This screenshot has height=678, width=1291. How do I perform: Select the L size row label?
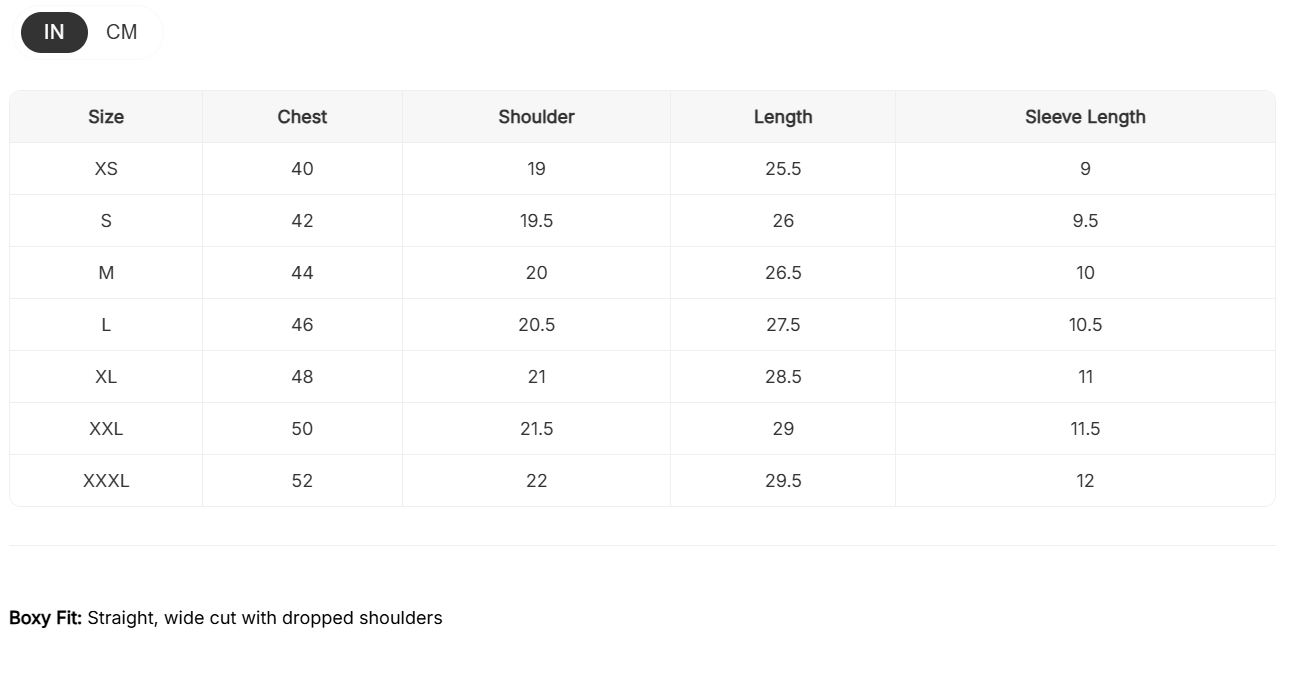tap(106, 325)
